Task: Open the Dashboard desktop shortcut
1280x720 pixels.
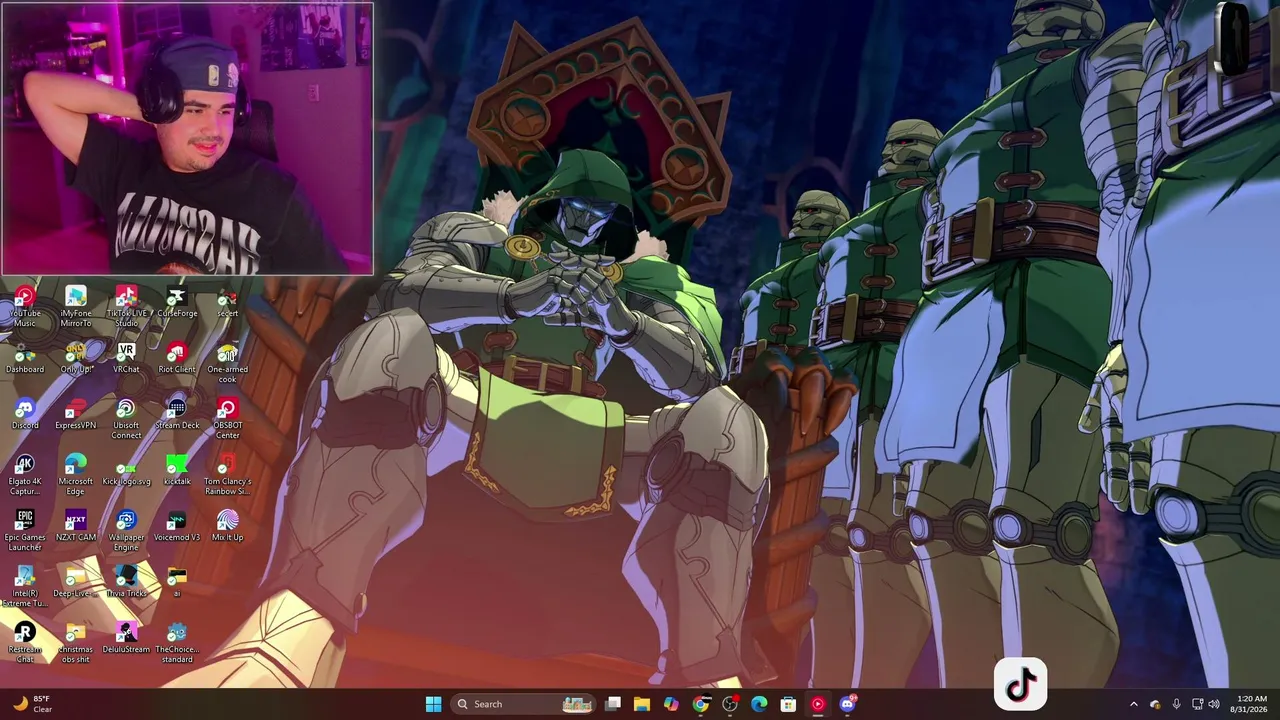Action: [x=25, y=358]
